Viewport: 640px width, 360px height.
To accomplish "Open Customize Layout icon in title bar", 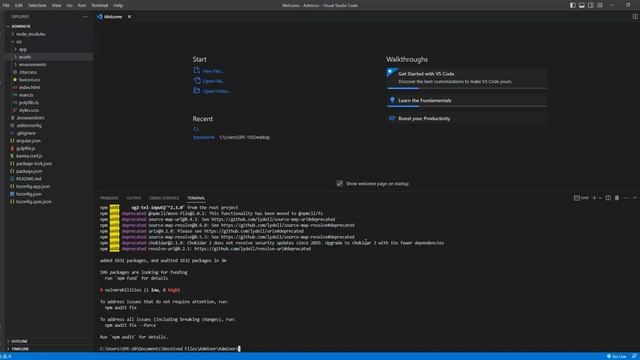I will 600,5.
